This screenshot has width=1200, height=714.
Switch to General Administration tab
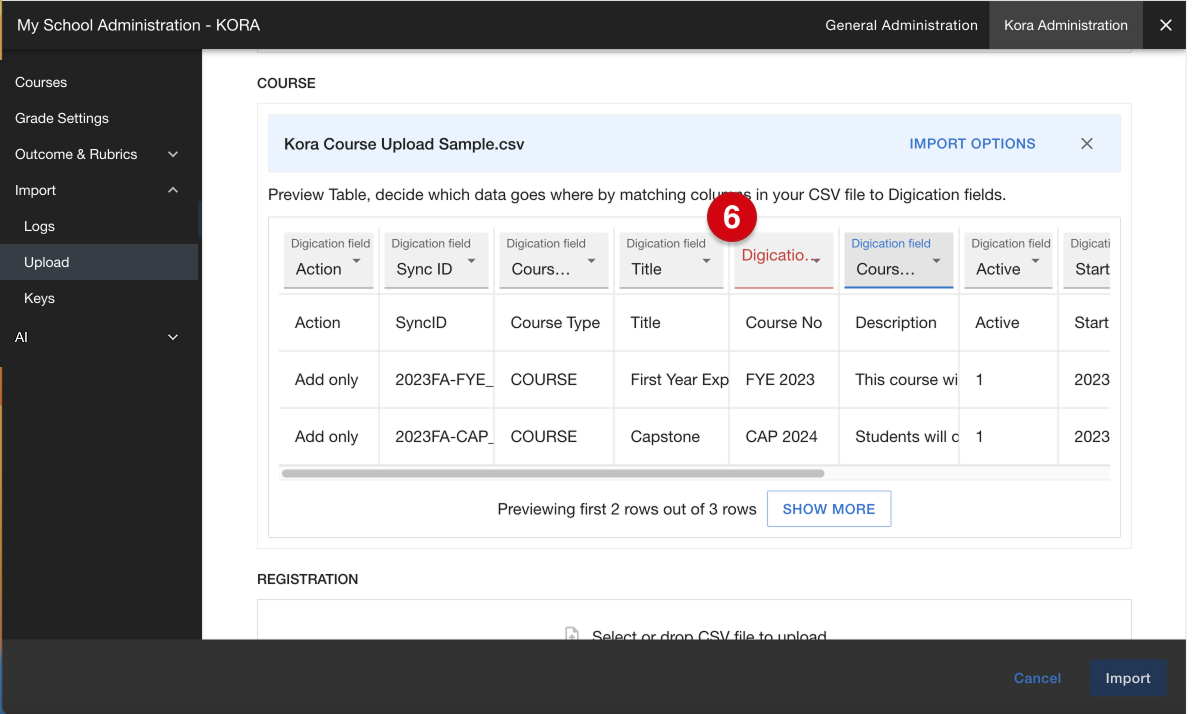tap(901, 25)
